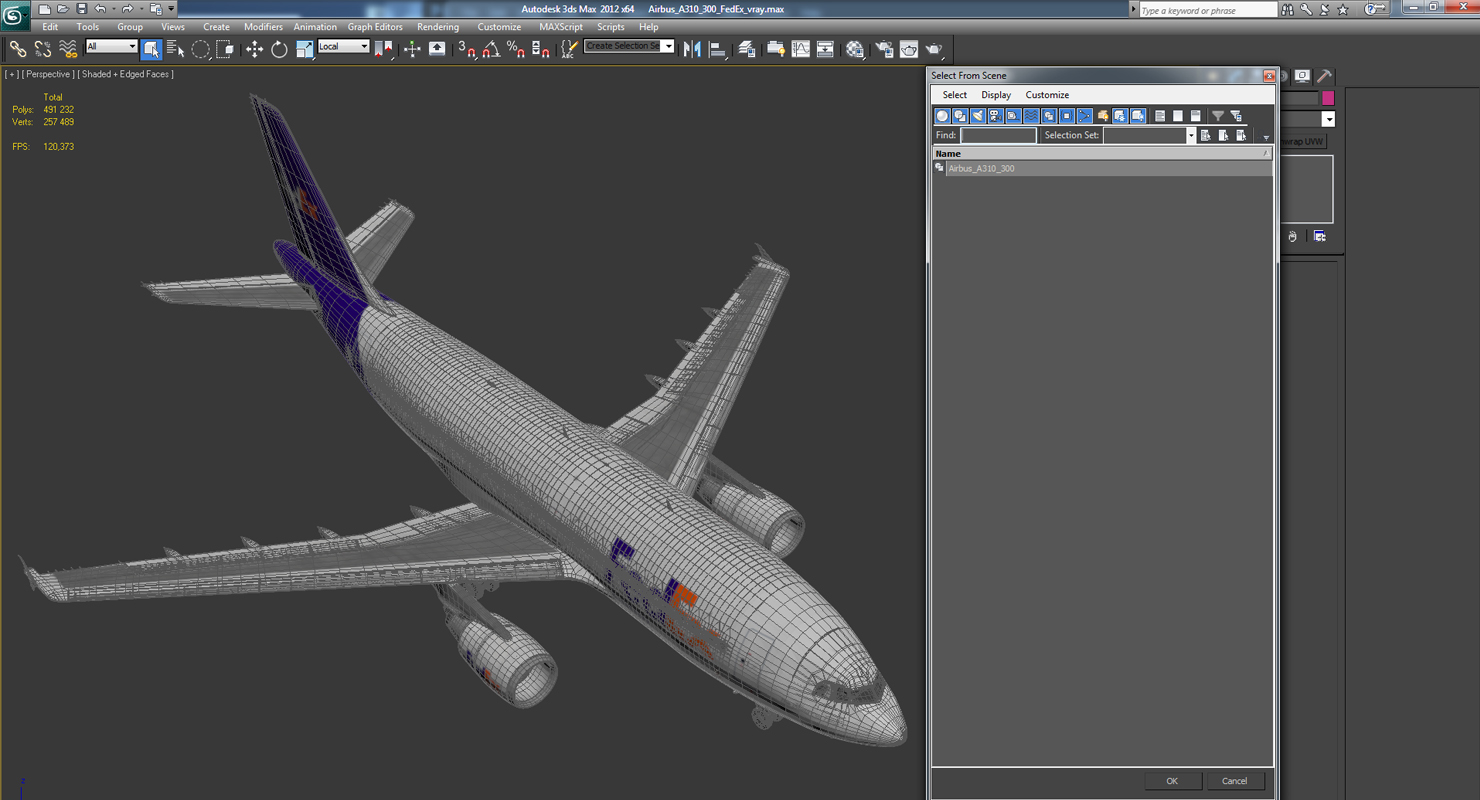Screen dimensions: 1480x800
Task: Activate Select and Scale tool
Action: (x=305, y=48)
